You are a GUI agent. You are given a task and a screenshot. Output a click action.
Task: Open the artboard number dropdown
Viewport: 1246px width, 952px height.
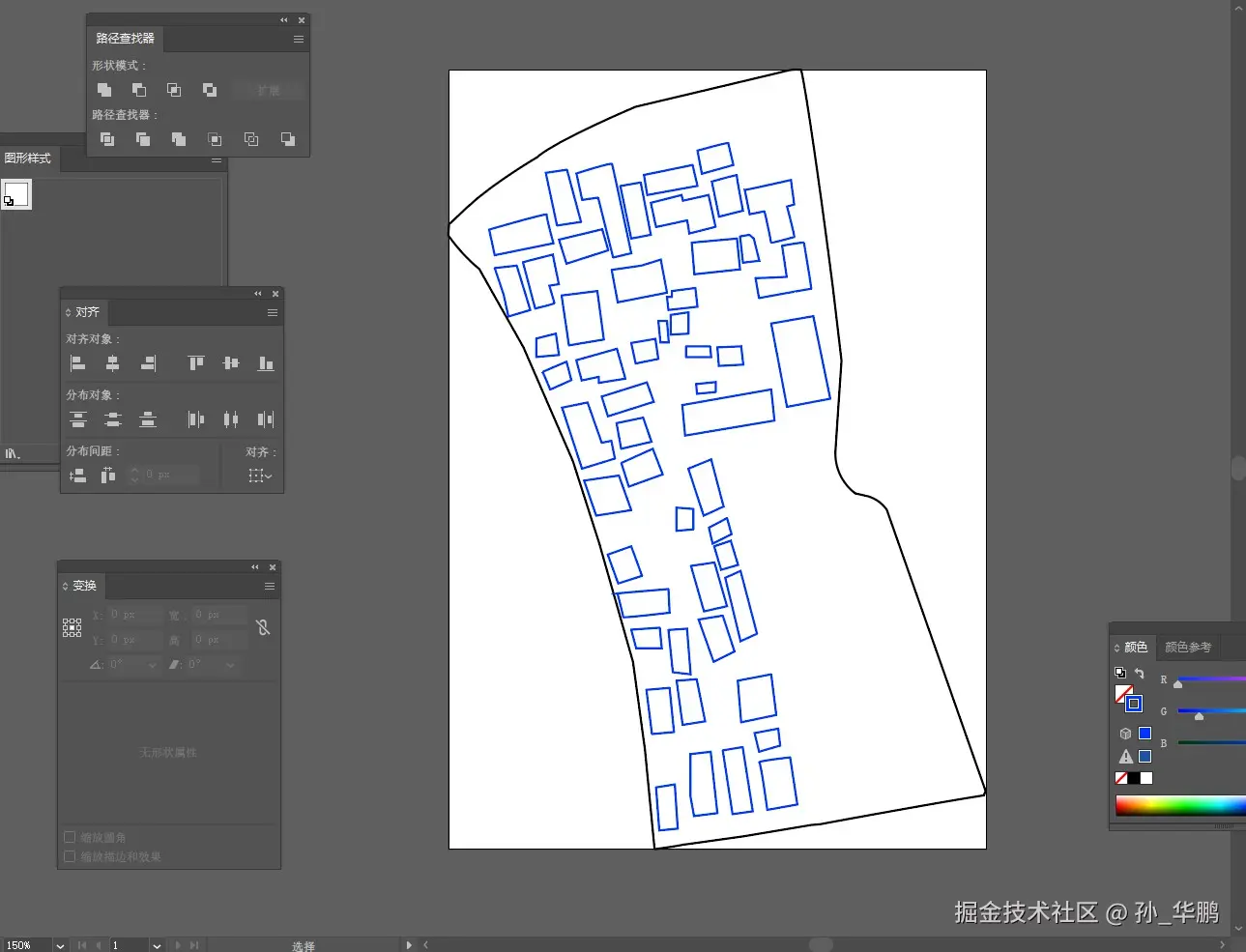pos(157,945)
